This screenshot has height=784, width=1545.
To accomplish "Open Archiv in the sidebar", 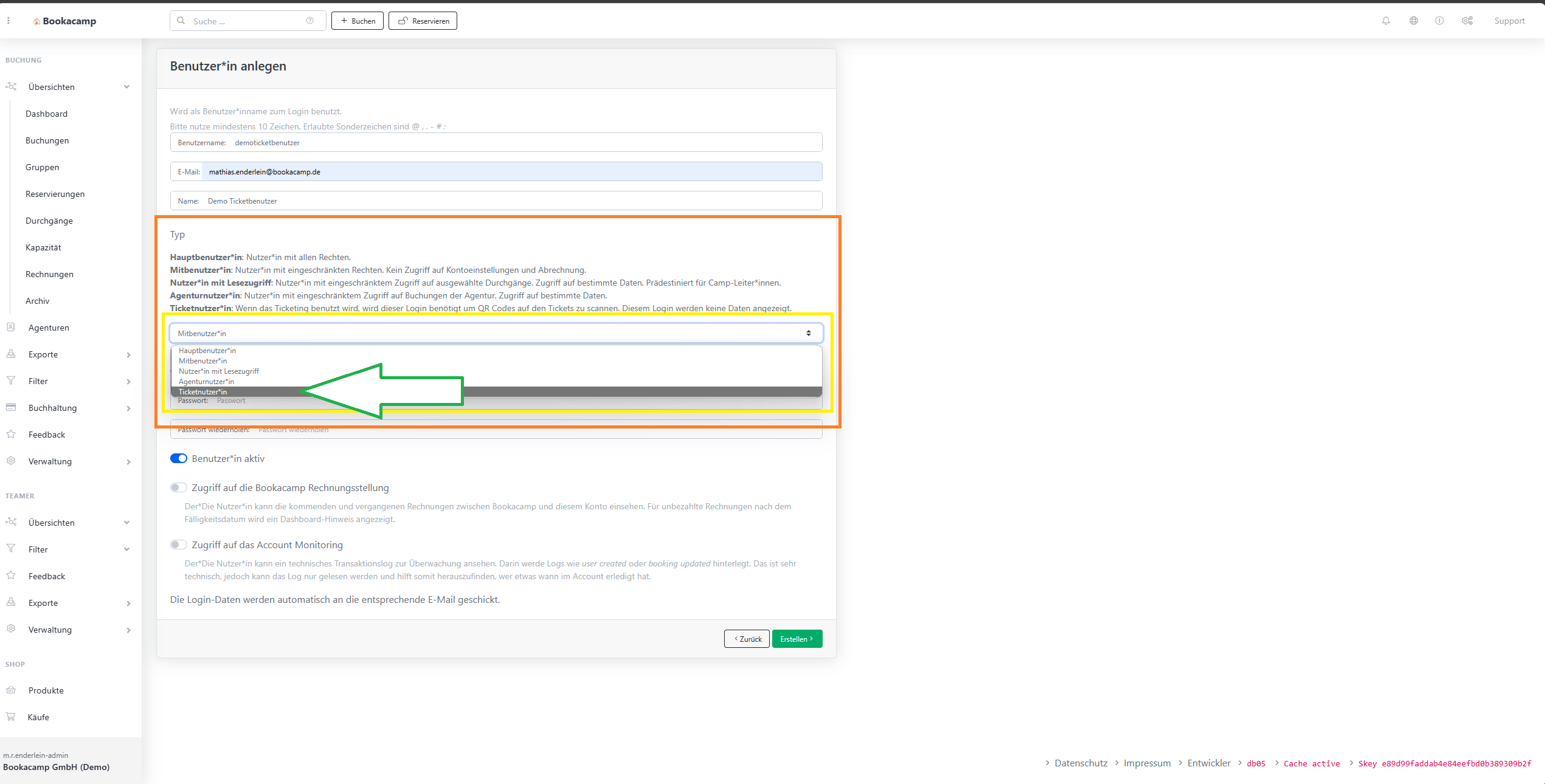I will click(37, 301).
